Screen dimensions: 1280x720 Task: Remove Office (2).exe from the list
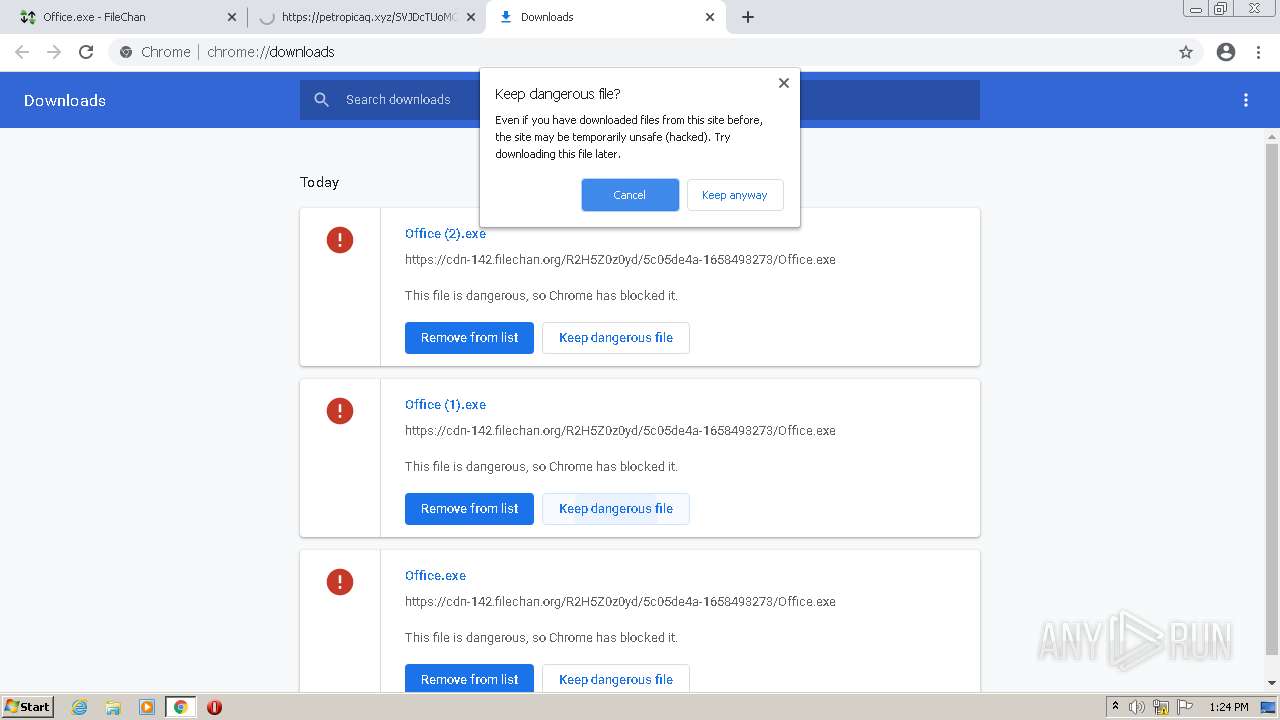(x=469, y=338)
